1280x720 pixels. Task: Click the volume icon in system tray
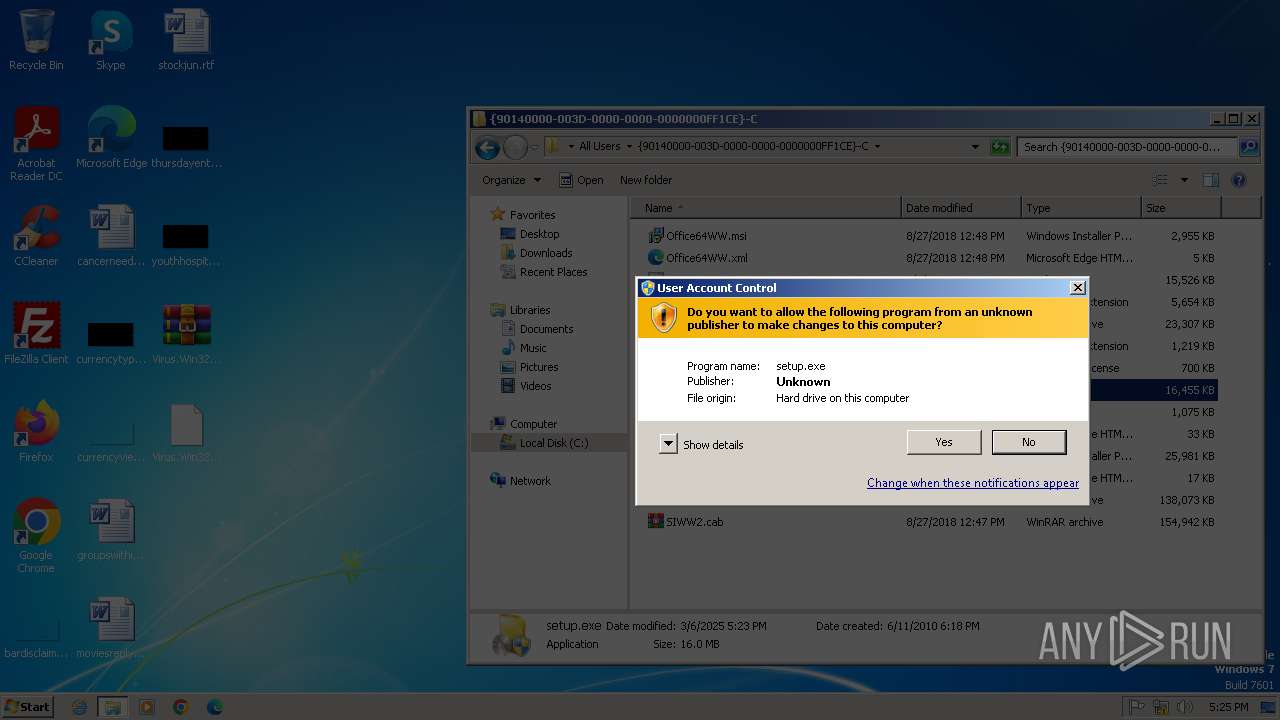1184,707
